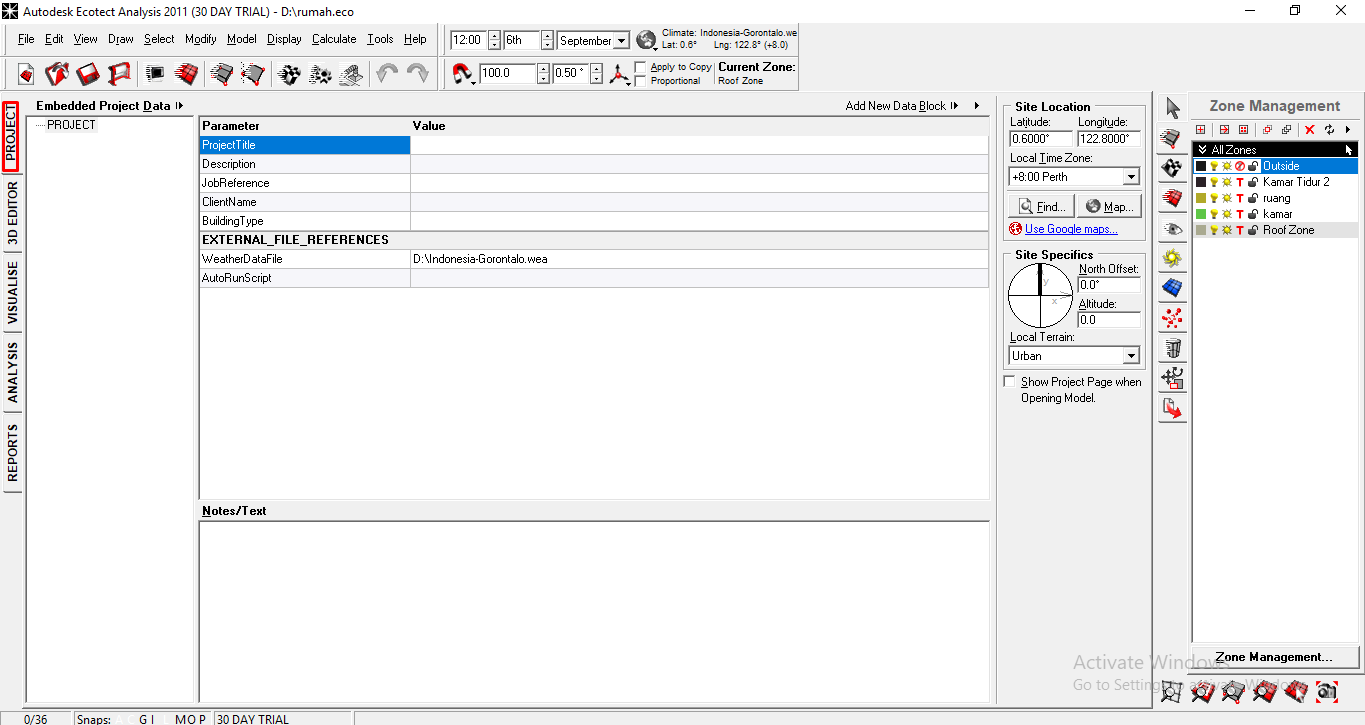The image size is (1365, 725).
Task: Delete the selected zone with red X icon
Action: click(1310, 129)
